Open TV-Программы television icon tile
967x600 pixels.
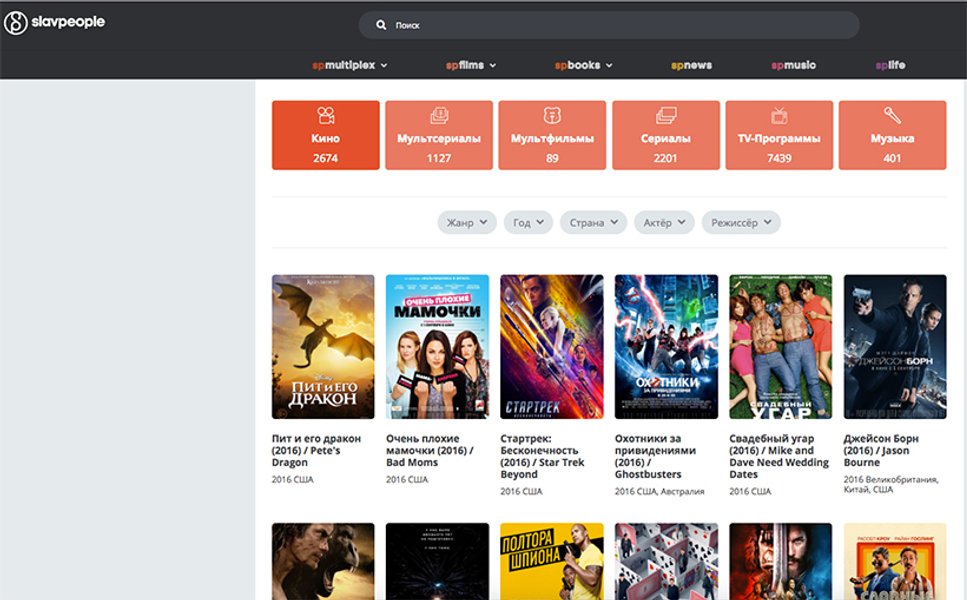[x=779, y=116]
